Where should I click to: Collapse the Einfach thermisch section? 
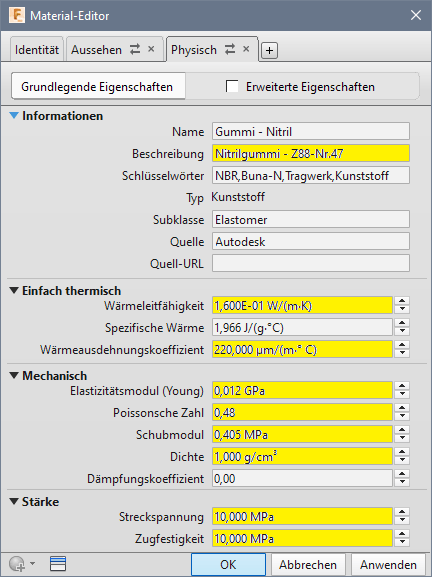pos(14,290)
